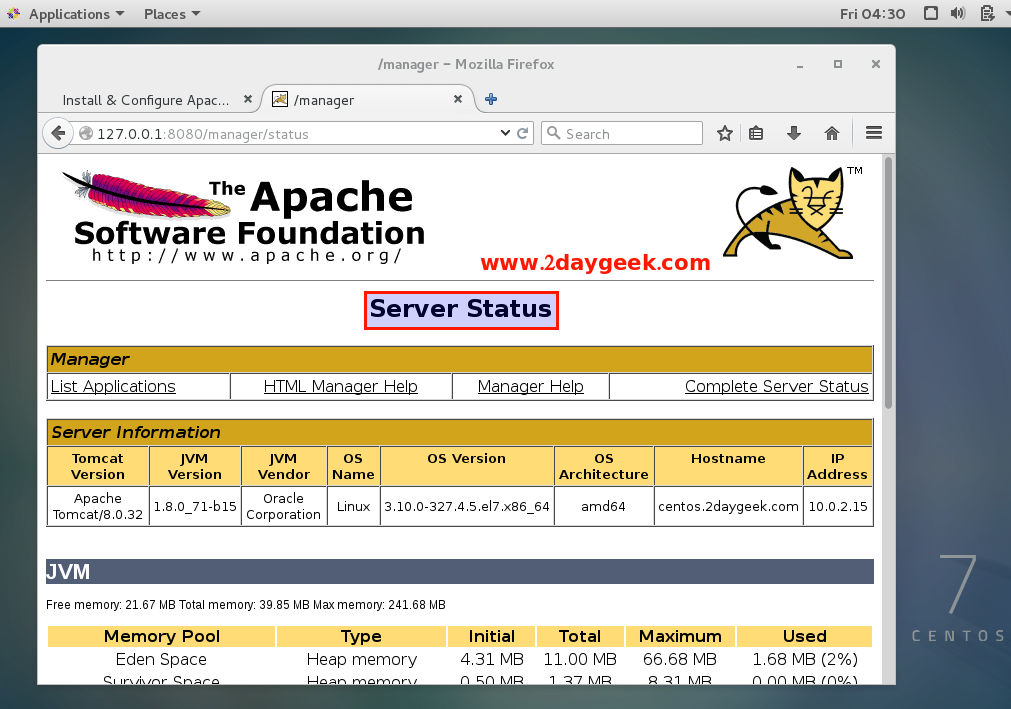1011x709 pixels.
Task: Click the Apache Tomcat/8.0.32 cell
Action: pyautogui.click(x=98, y=506)
